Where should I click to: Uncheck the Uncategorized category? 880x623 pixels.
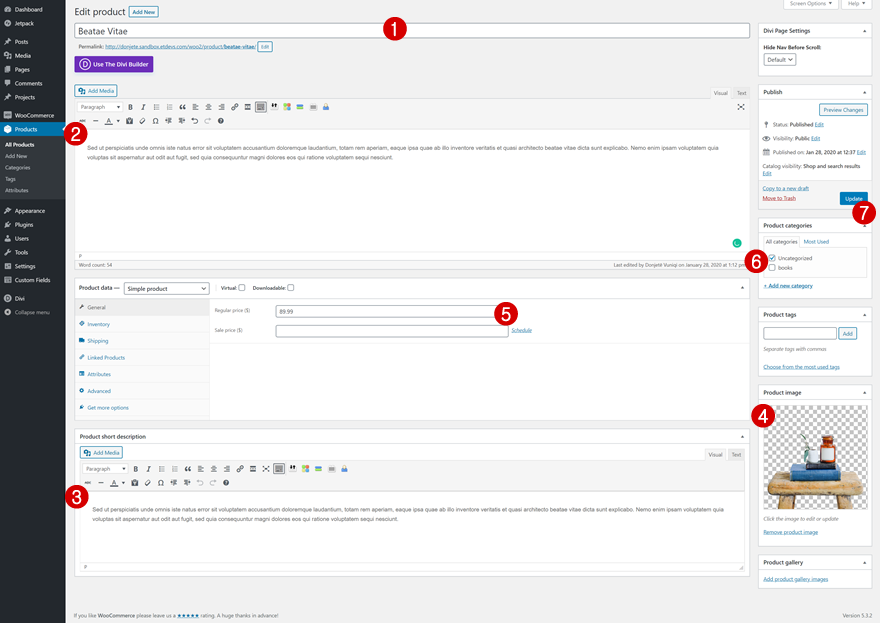(772, 258)
